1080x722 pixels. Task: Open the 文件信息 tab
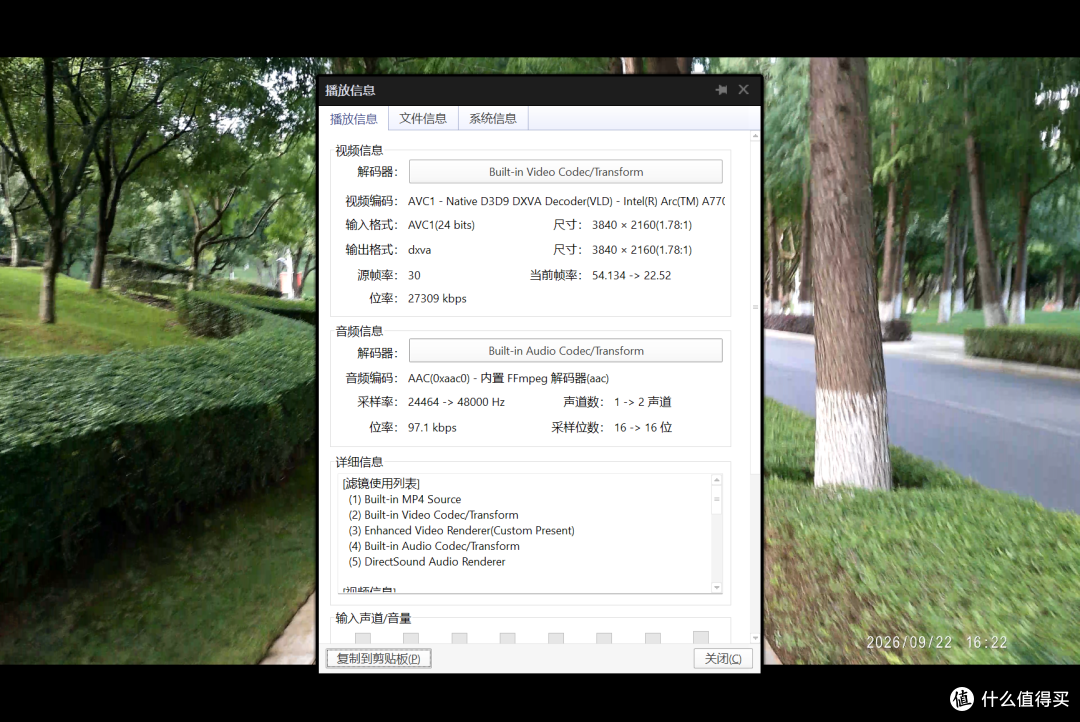(x=423, y=118)
